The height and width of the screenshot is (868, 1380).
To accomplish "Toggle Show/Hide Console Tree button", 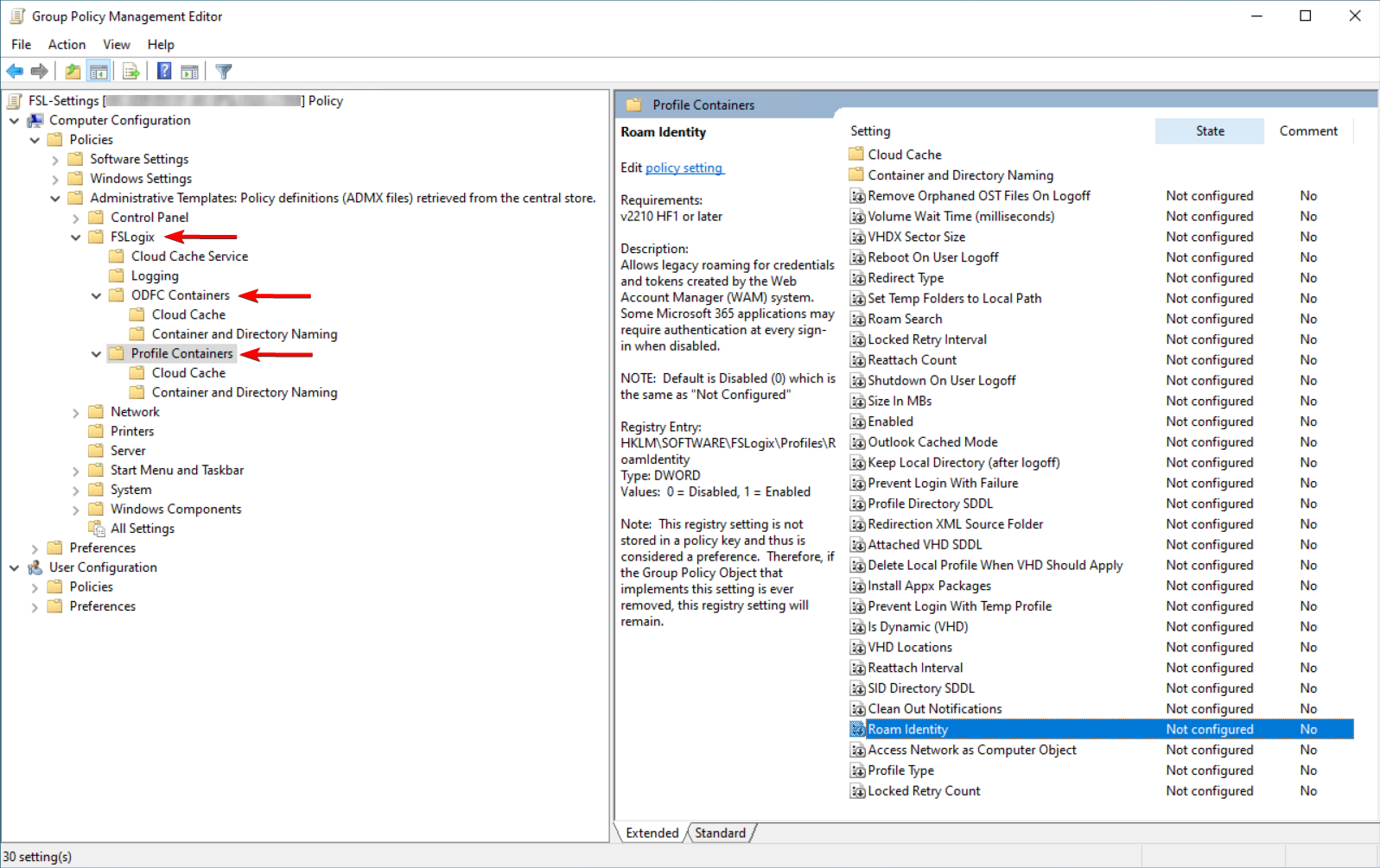I will pos(99,72).
